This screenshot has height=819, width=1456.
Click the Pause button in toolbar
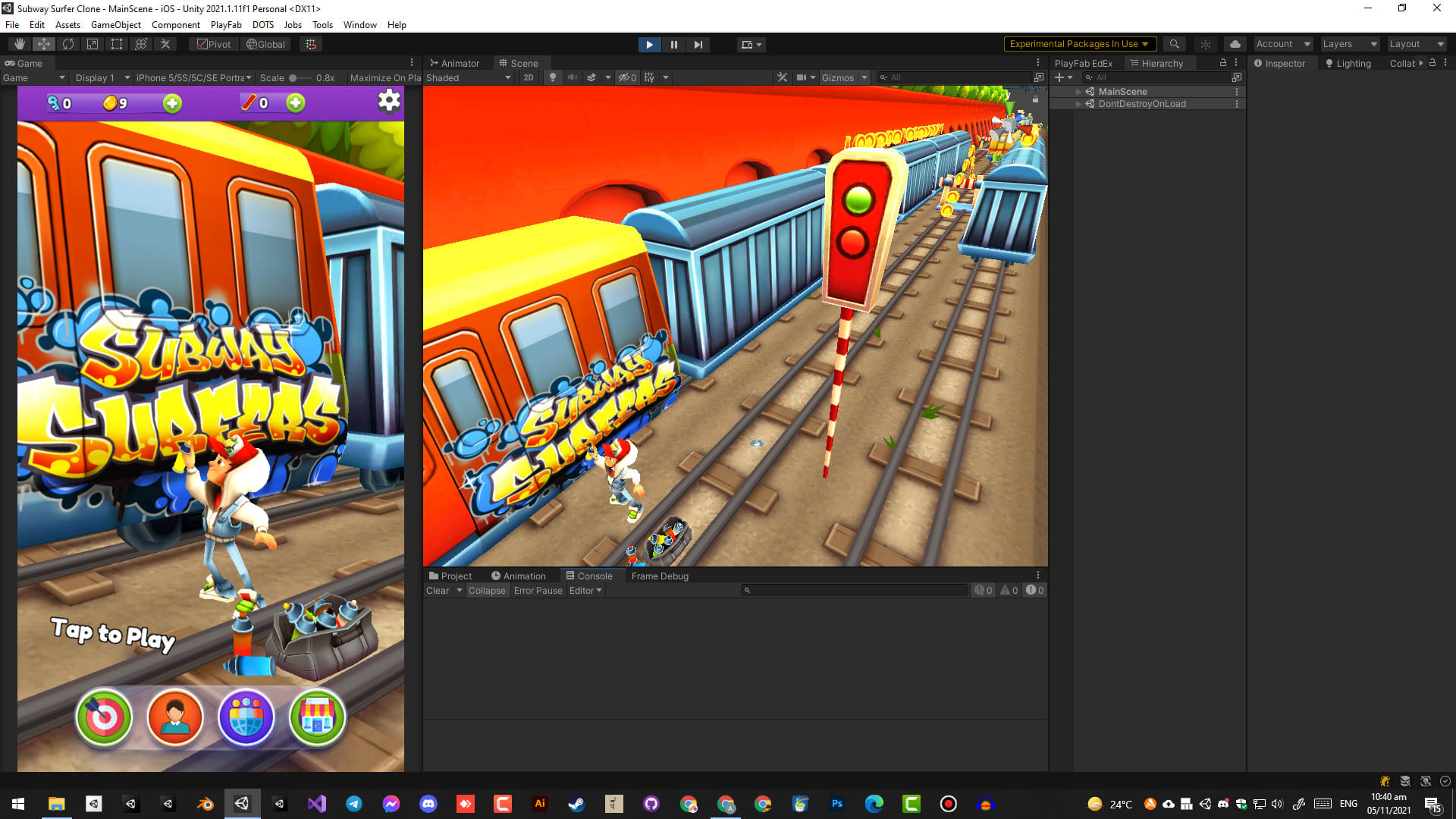[672, 44]
